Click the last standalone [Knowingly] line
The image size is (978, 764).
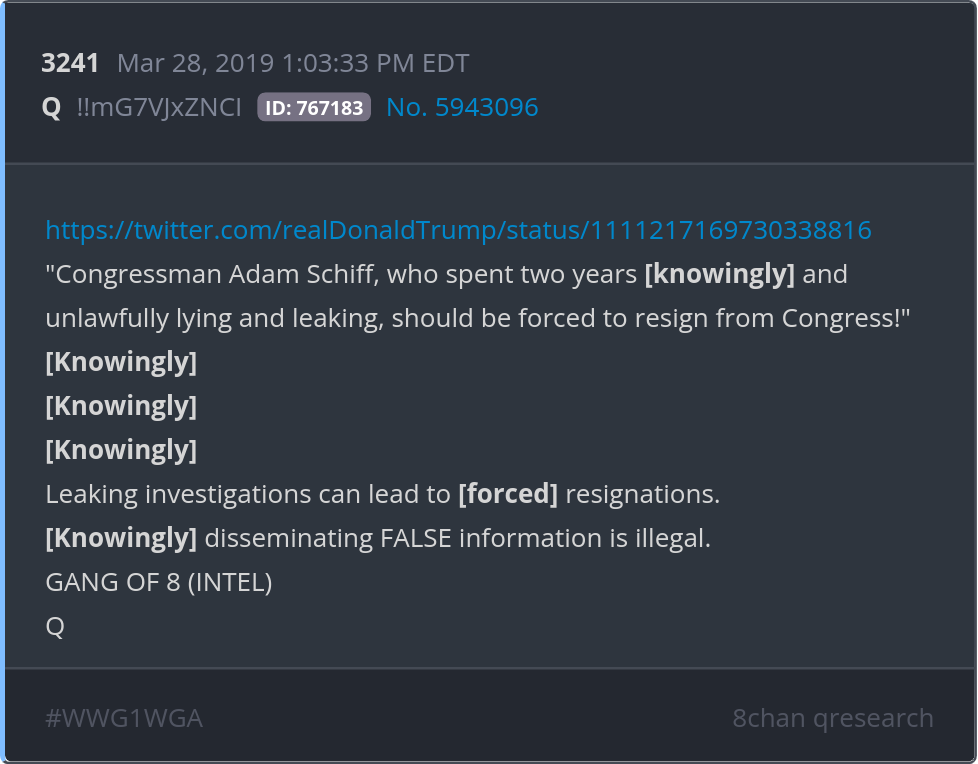tap(121, 450)
